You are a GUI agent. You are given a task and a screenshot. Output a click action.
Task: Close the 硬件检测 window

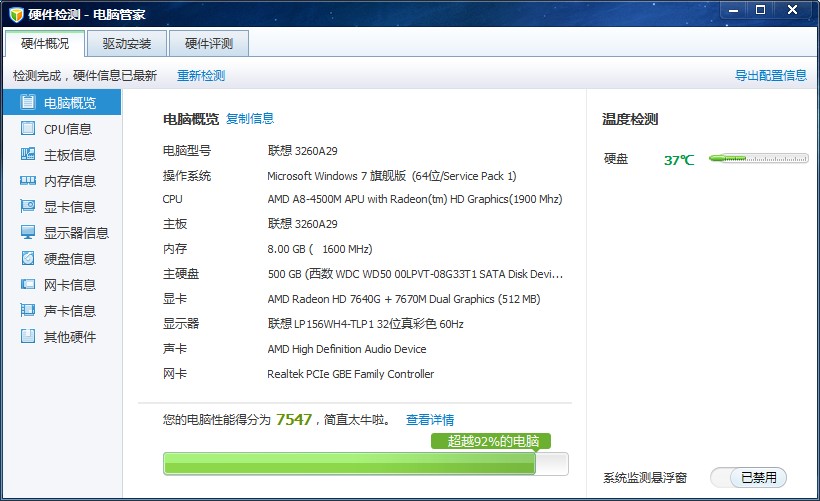793,10
